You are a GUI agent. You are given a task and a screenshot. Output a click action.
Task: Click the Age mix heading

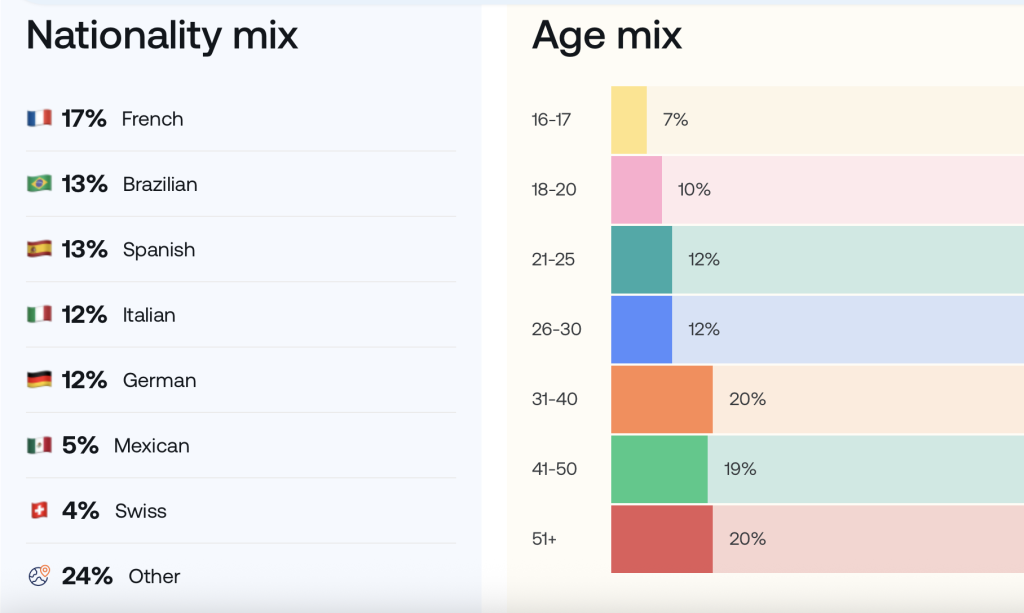607,35
